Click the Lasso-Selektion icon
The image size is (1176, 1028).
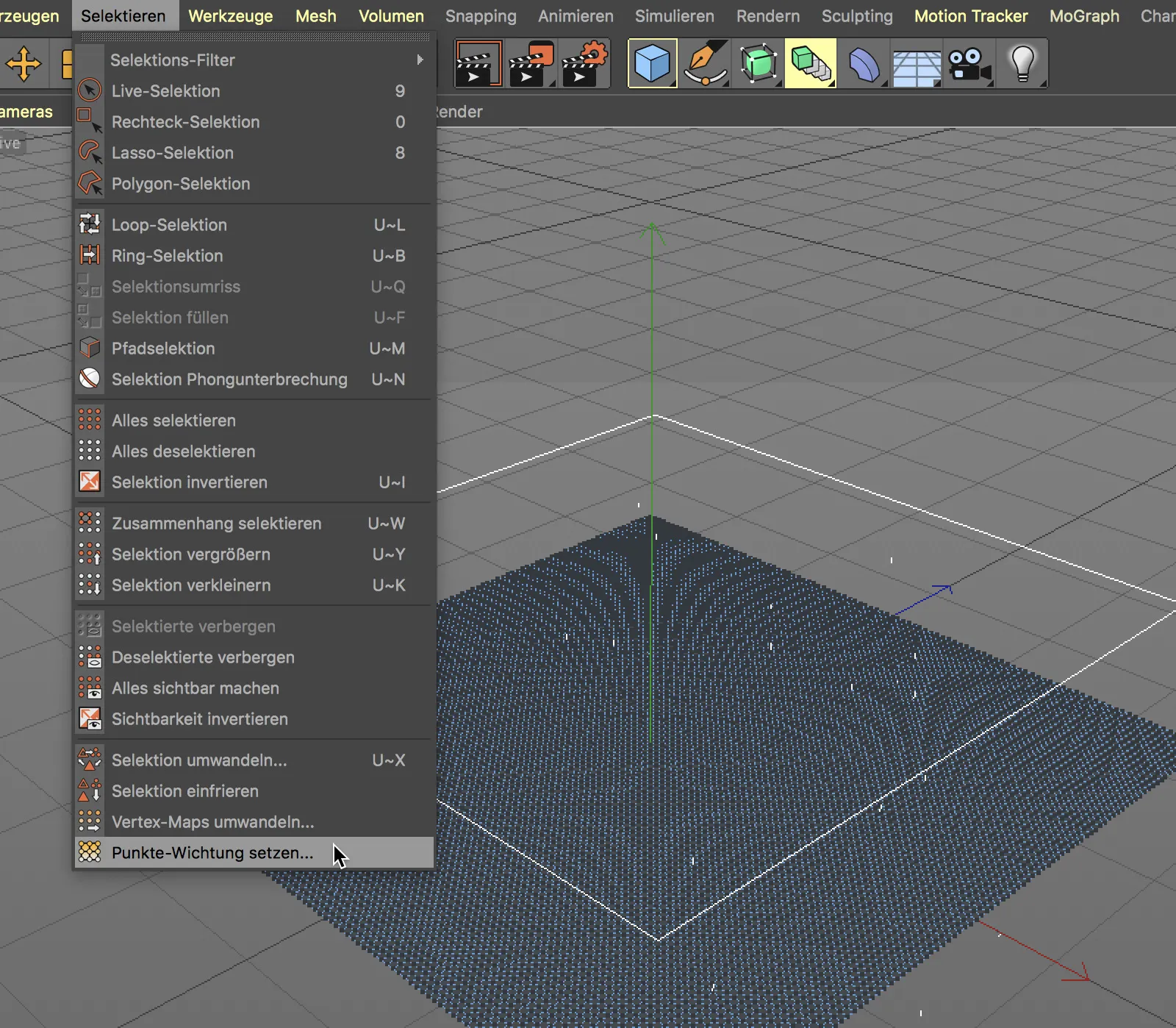pos(90,152)
